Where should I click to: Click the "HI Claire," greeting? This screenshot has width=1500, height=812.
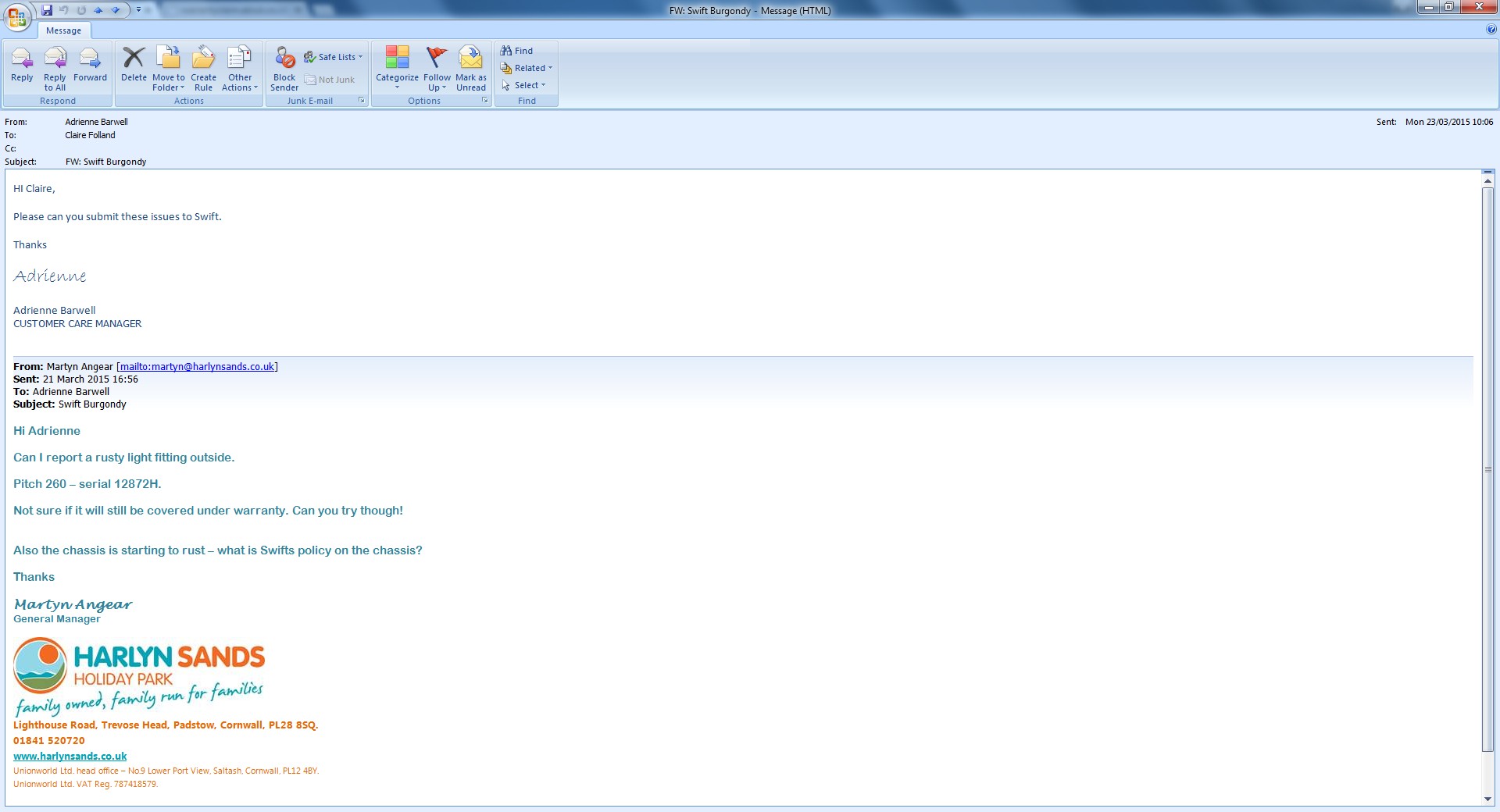pos(34,188)
